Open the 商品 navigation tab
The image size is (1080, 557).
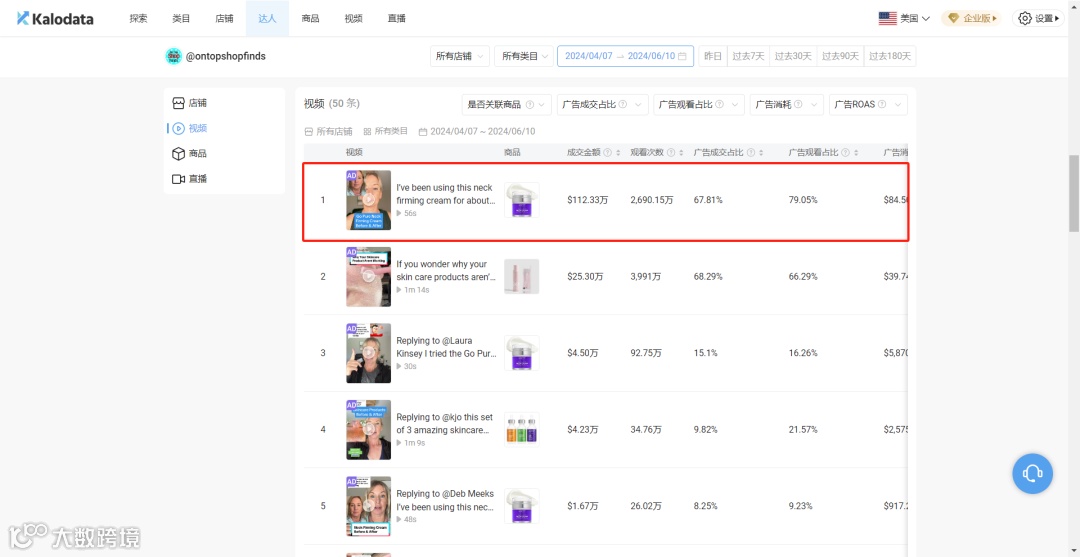311,19
